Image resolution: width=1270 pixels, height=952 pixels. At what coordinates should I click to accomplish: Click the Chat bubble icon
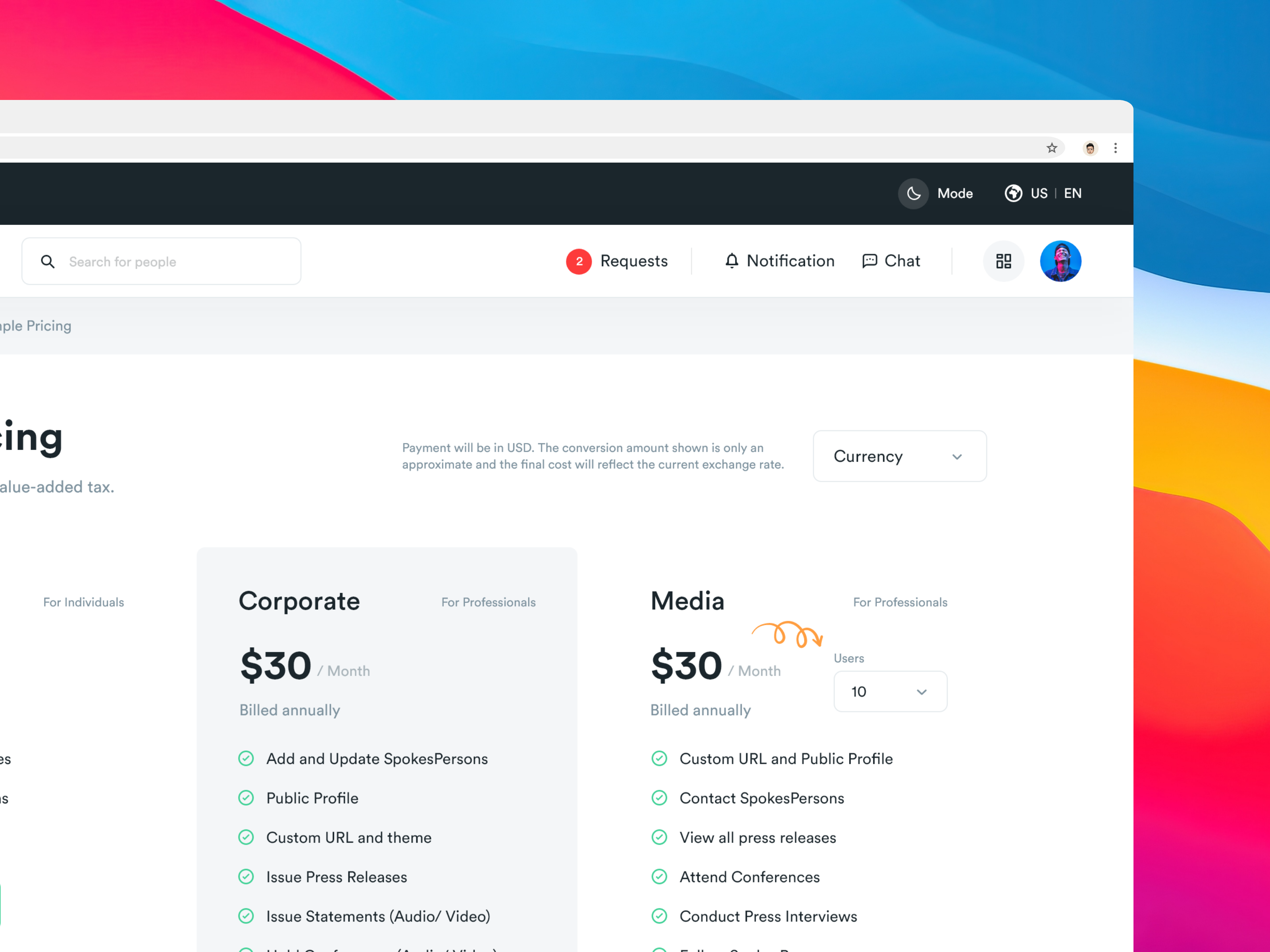(869, 261)
